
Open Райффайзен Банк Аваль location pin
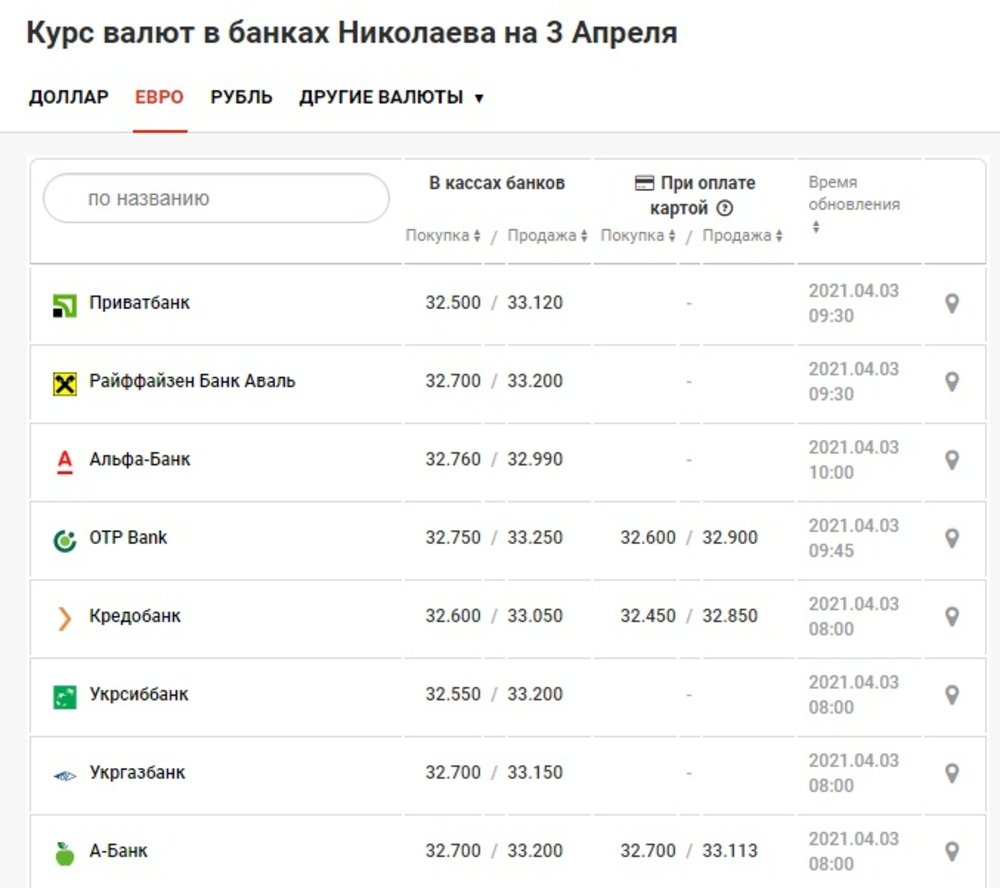click(952, 381)
